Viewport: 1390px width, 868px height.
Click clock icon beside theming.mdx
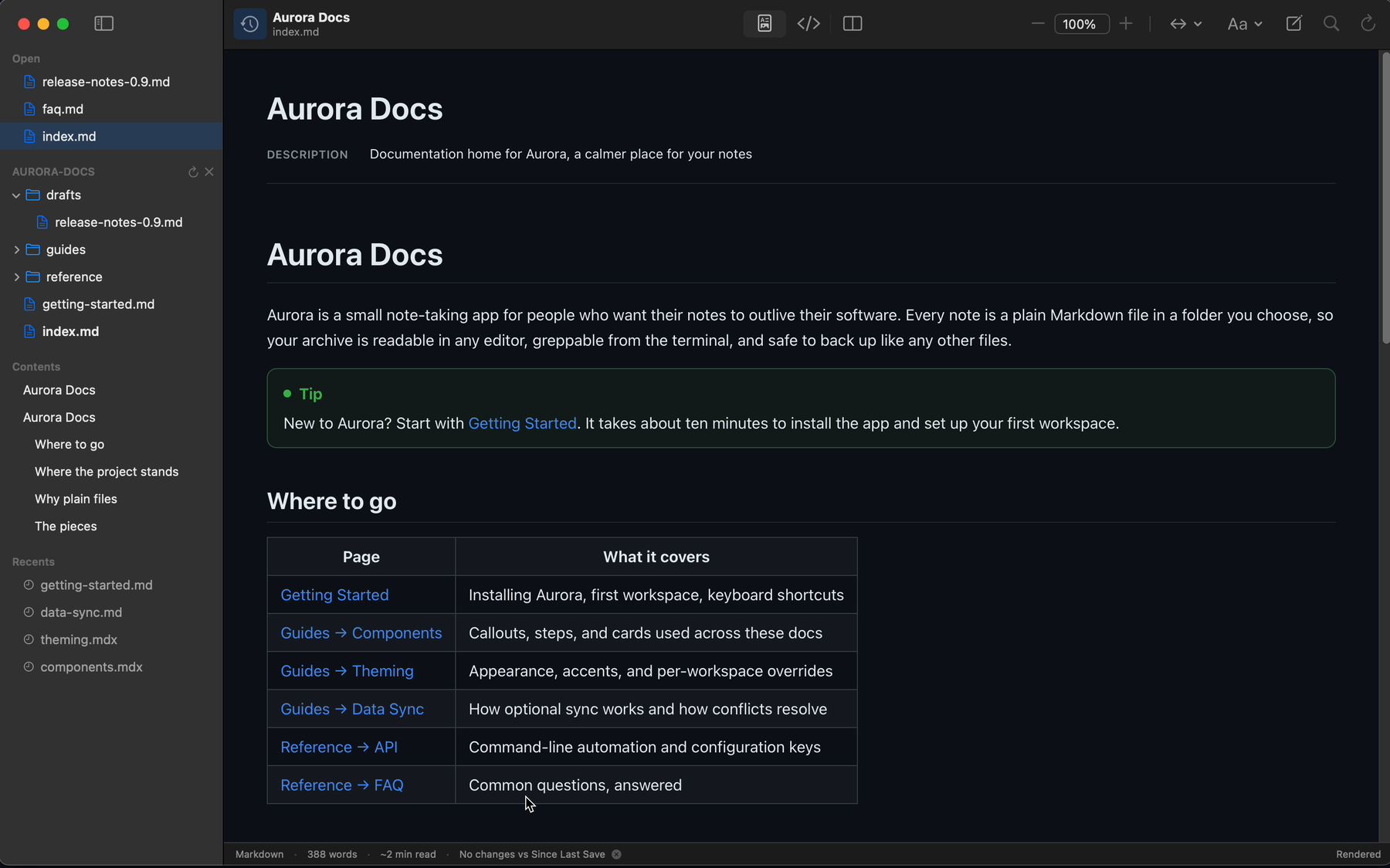click(x=29, y=639)
